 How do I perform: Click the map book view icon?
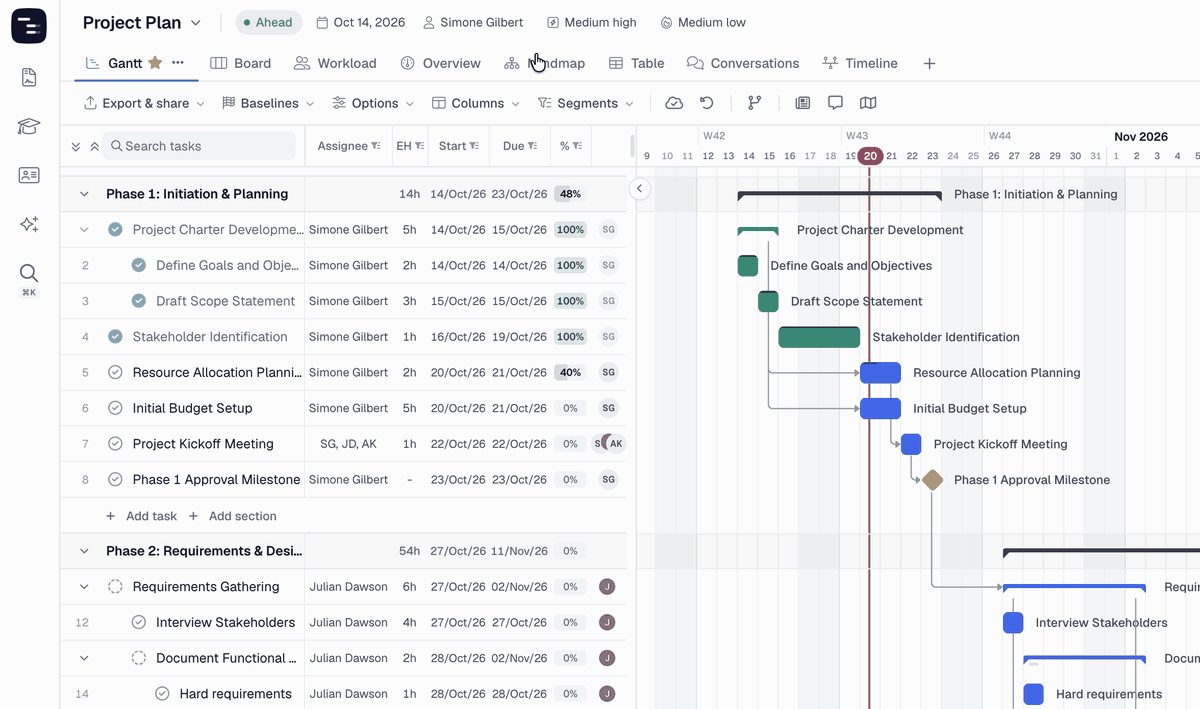[x=868, y=103]
